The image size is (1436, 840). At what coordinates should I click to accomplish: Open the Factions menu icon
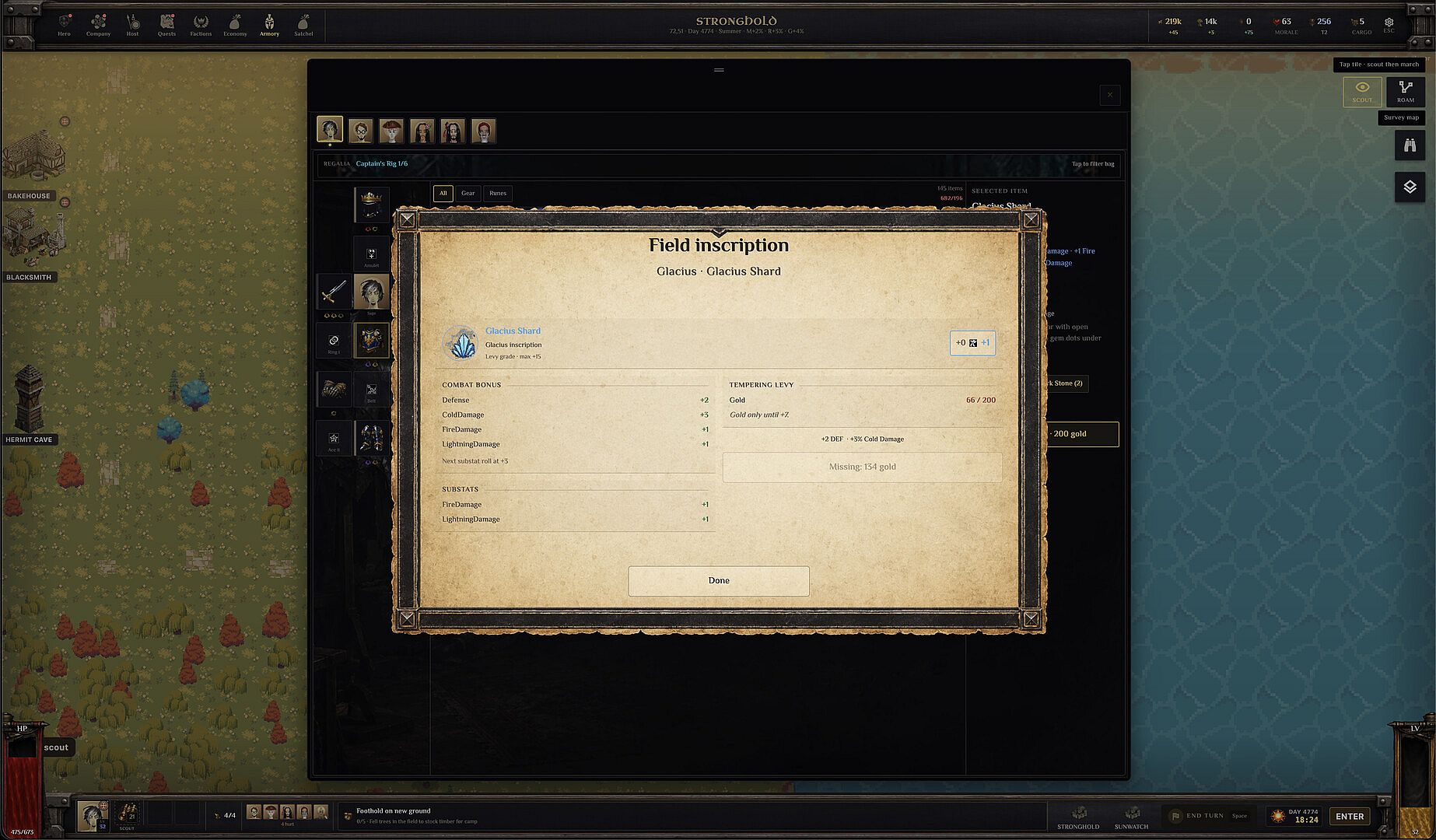coord(201,25)
